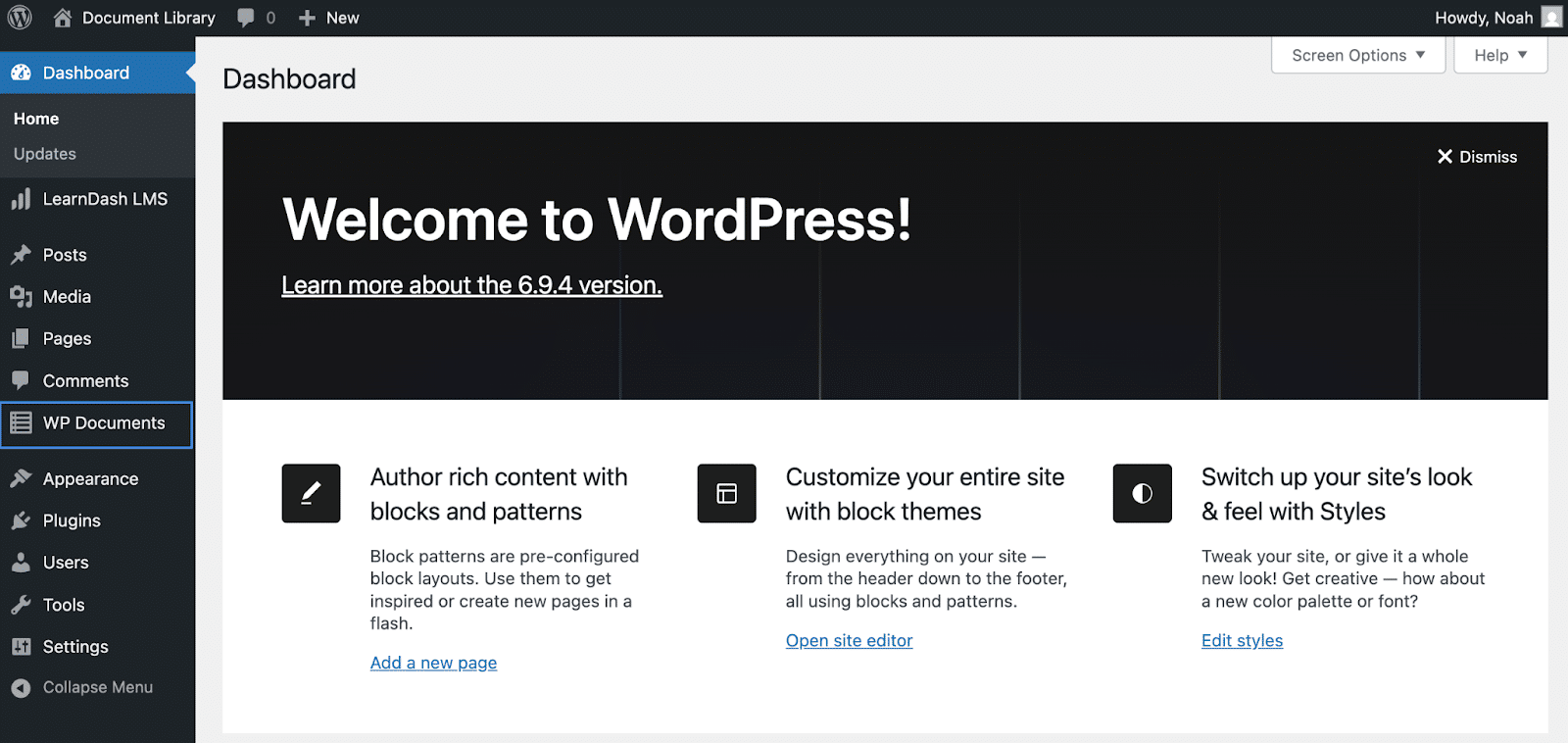Click the half-circle Styles icon
The image size is (1568, 743).
tap(1142, 493)
